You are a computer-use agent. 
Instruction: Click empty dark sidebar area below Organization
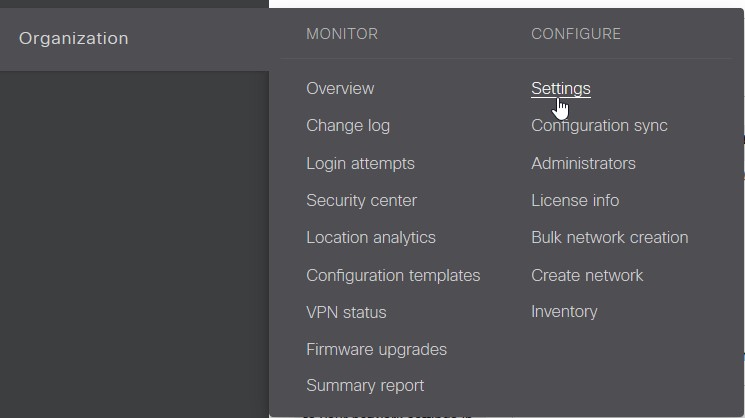134,238
